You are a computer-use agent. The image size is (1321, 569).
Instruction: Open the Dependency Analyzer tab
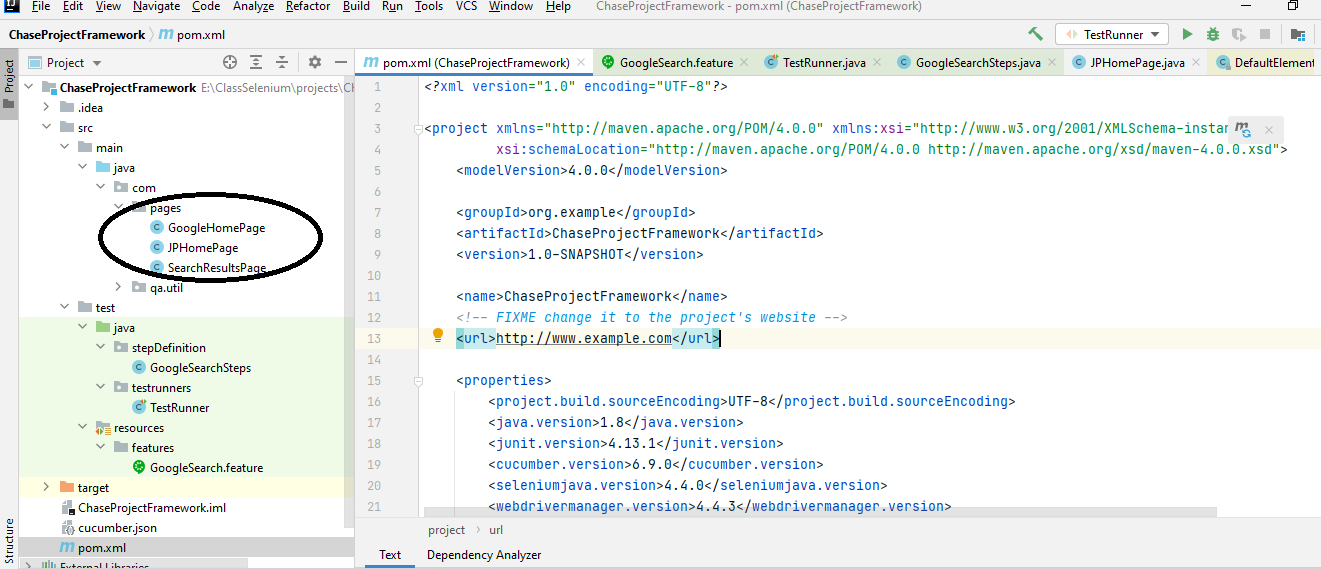[484, 555]
